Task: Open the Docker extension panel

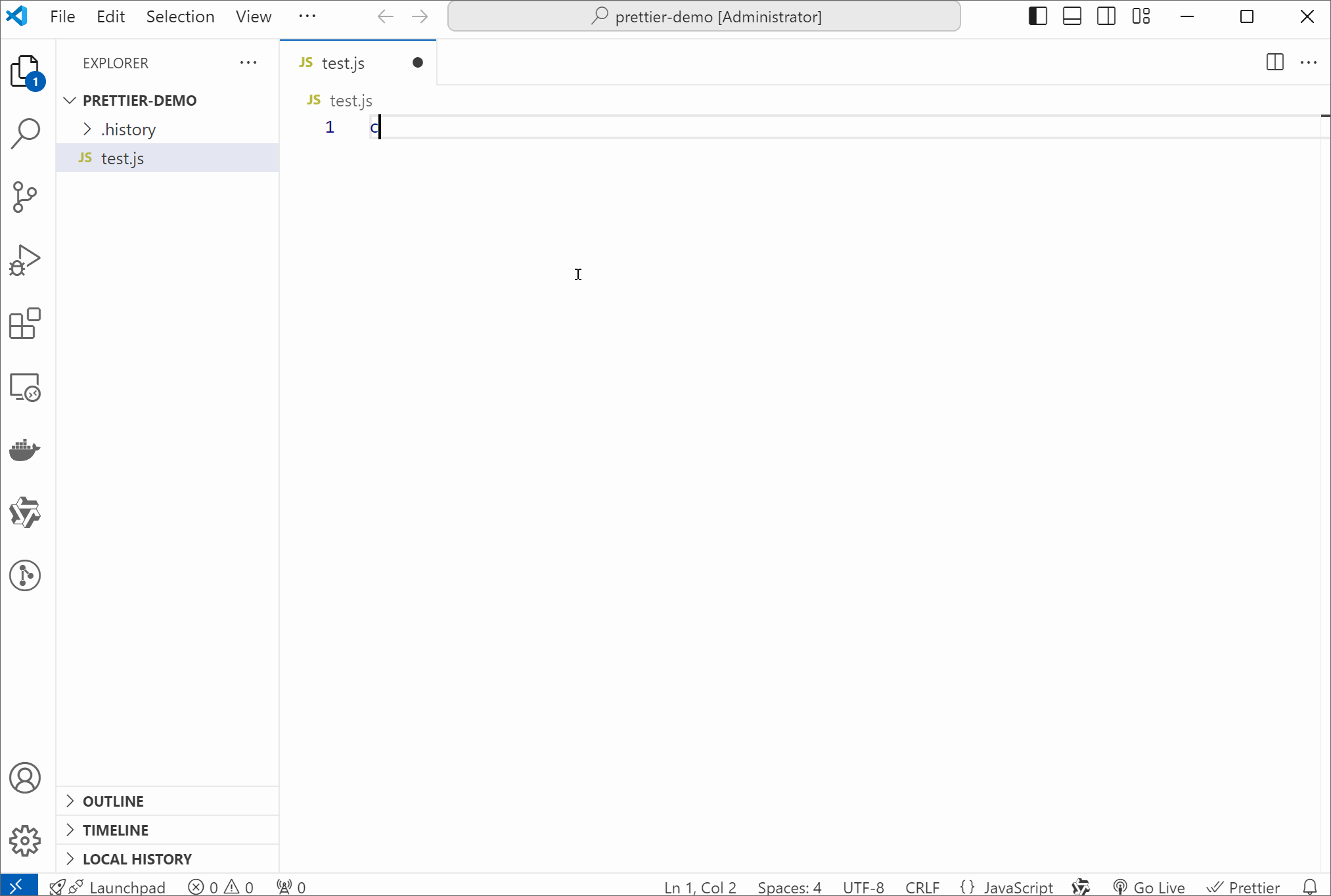Action: [25, 449]
